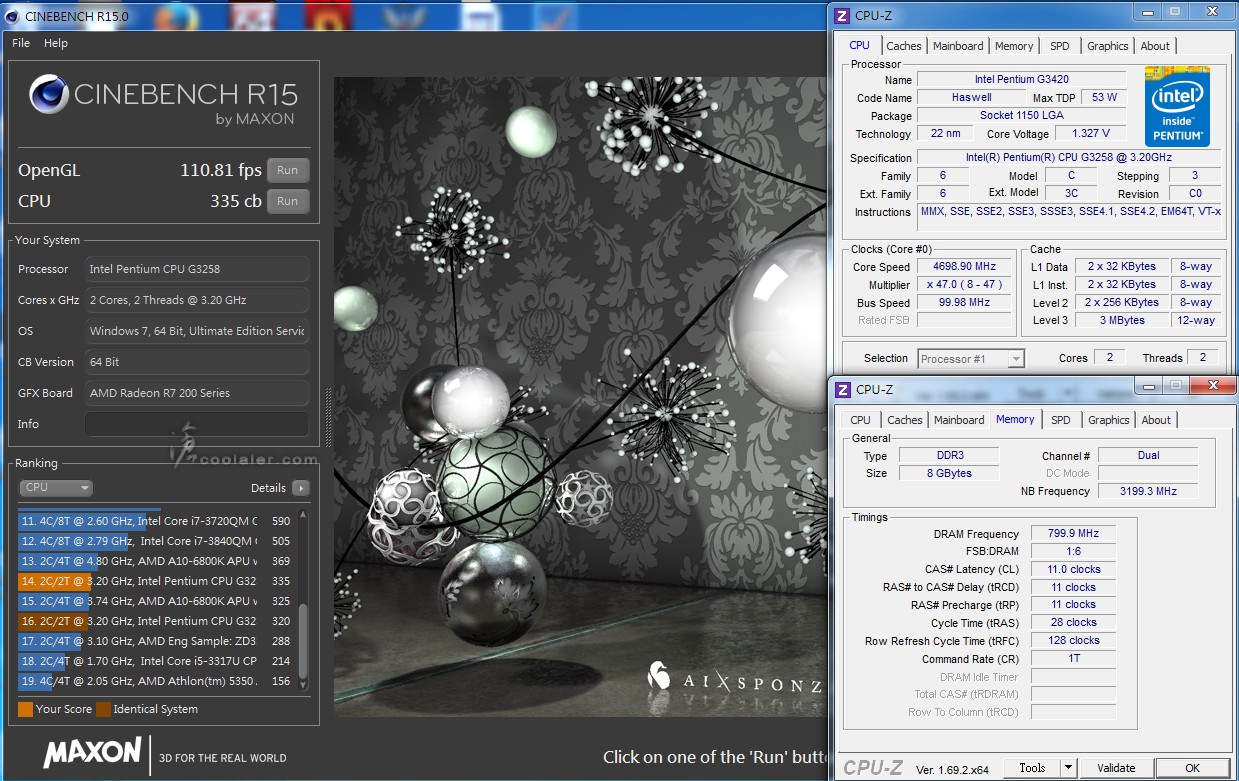Open the File menu in Cinebench
The height and width of the screenshot is (781, 1239).
pos(21,43)
